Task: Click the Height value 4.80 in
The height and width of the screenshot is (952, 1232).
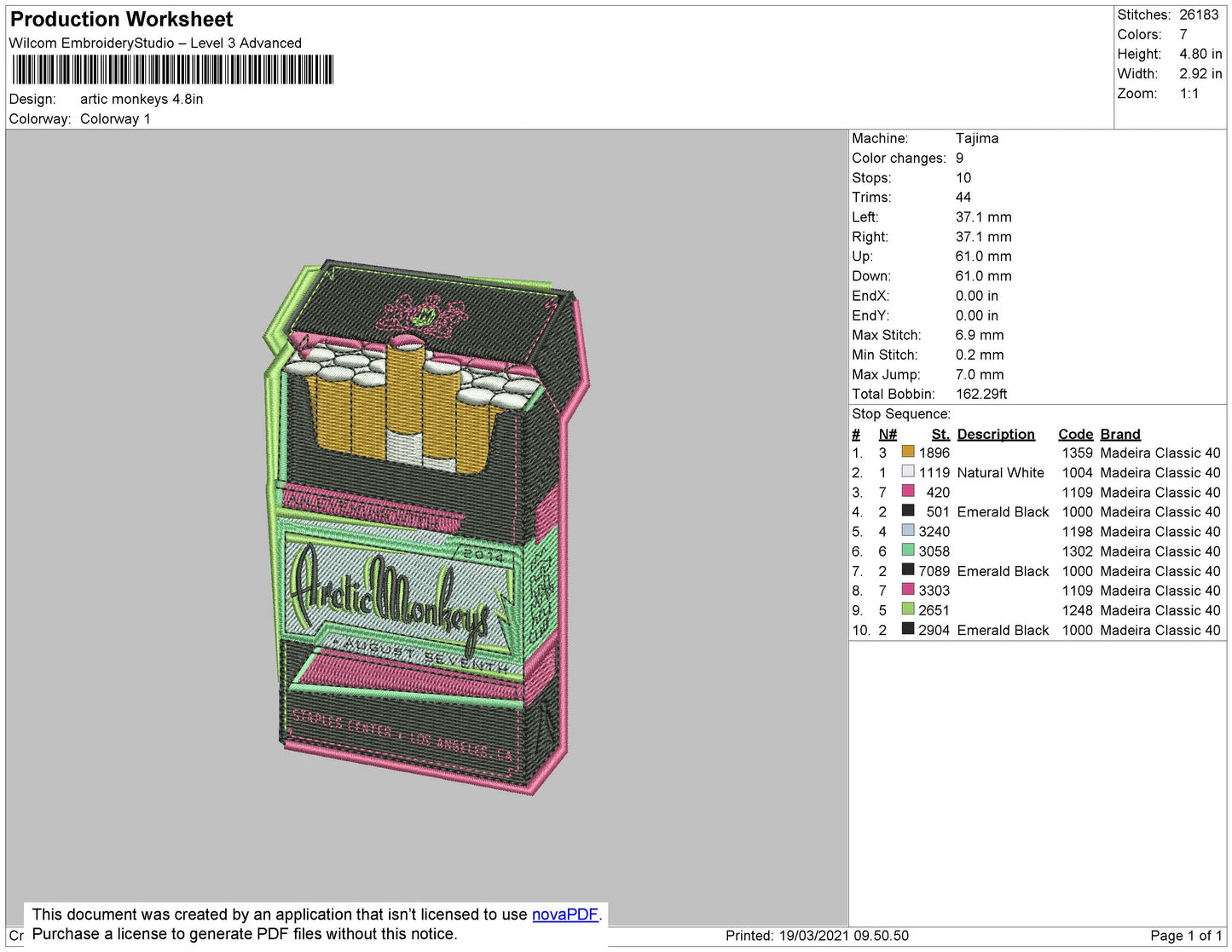Action: pos(1200,54)
